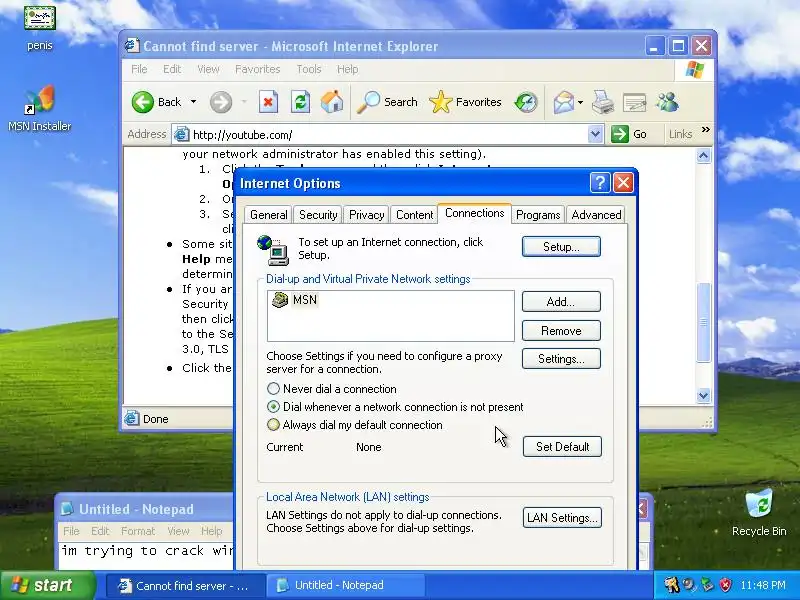Switch to the Advanced tab

(596, 215)
